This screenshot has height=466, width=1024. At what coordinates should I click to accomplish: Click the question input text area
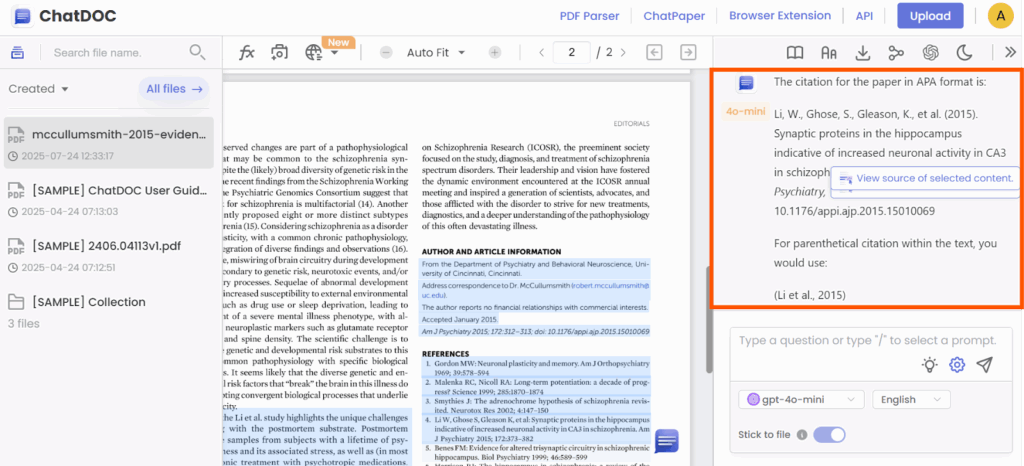click(868, 341)
